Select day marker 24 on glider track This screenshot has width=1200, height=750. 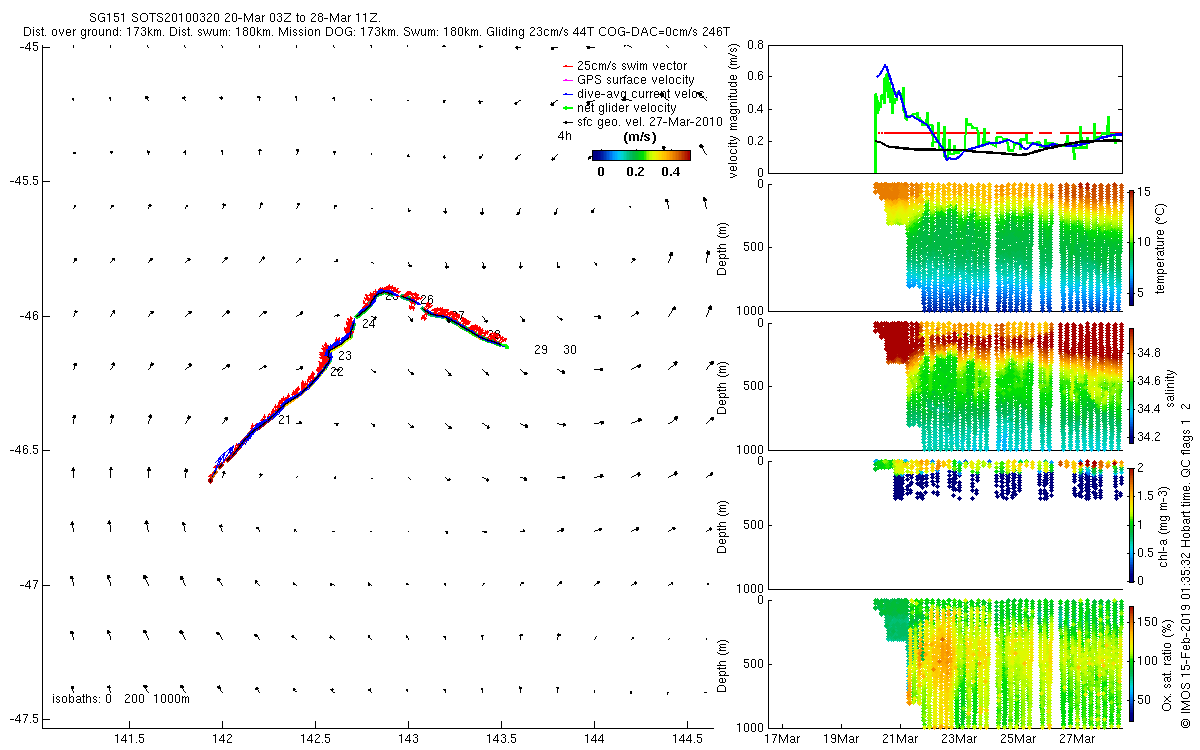coord(369,324)
